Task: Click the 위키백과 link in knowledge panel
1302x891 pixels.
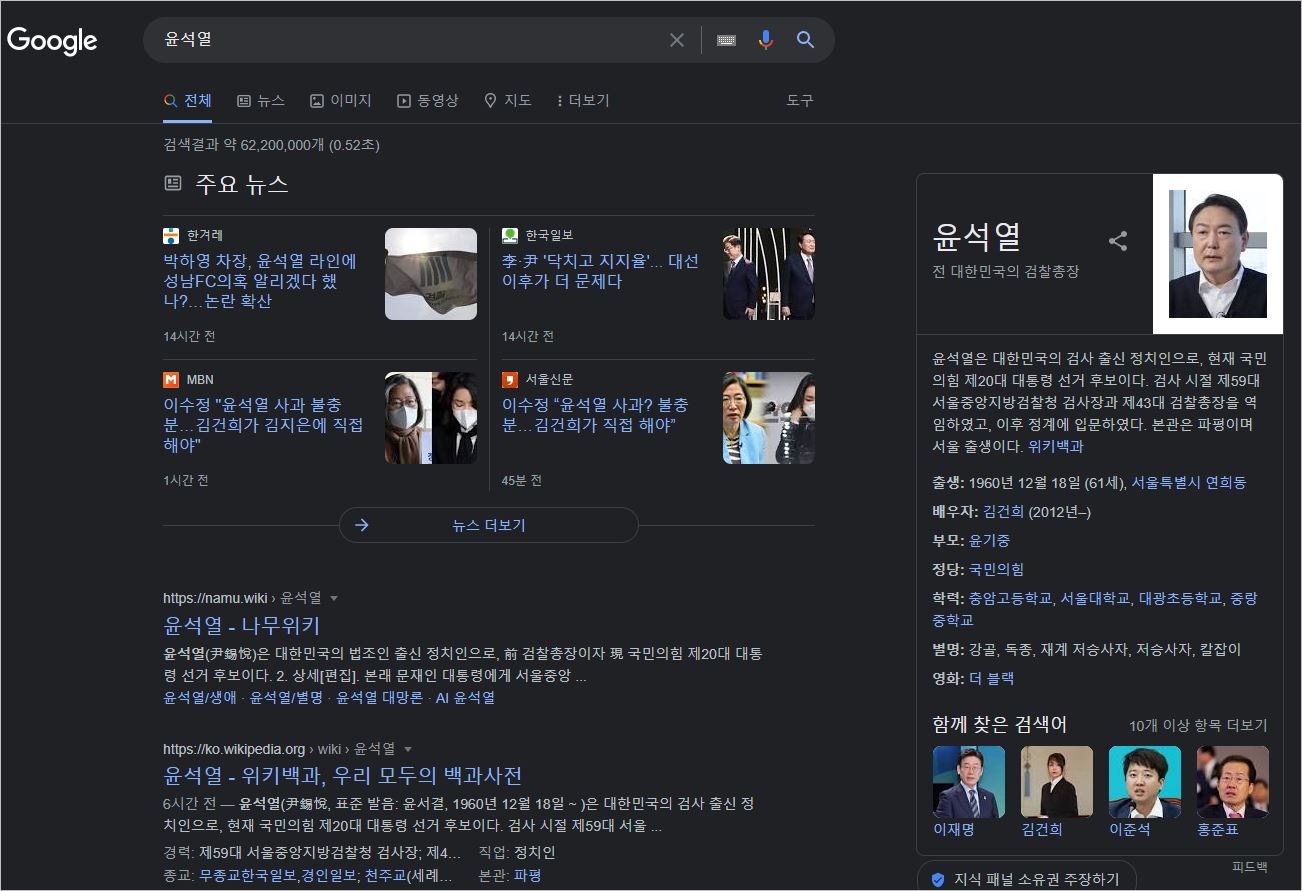Action: point(1056,447)
